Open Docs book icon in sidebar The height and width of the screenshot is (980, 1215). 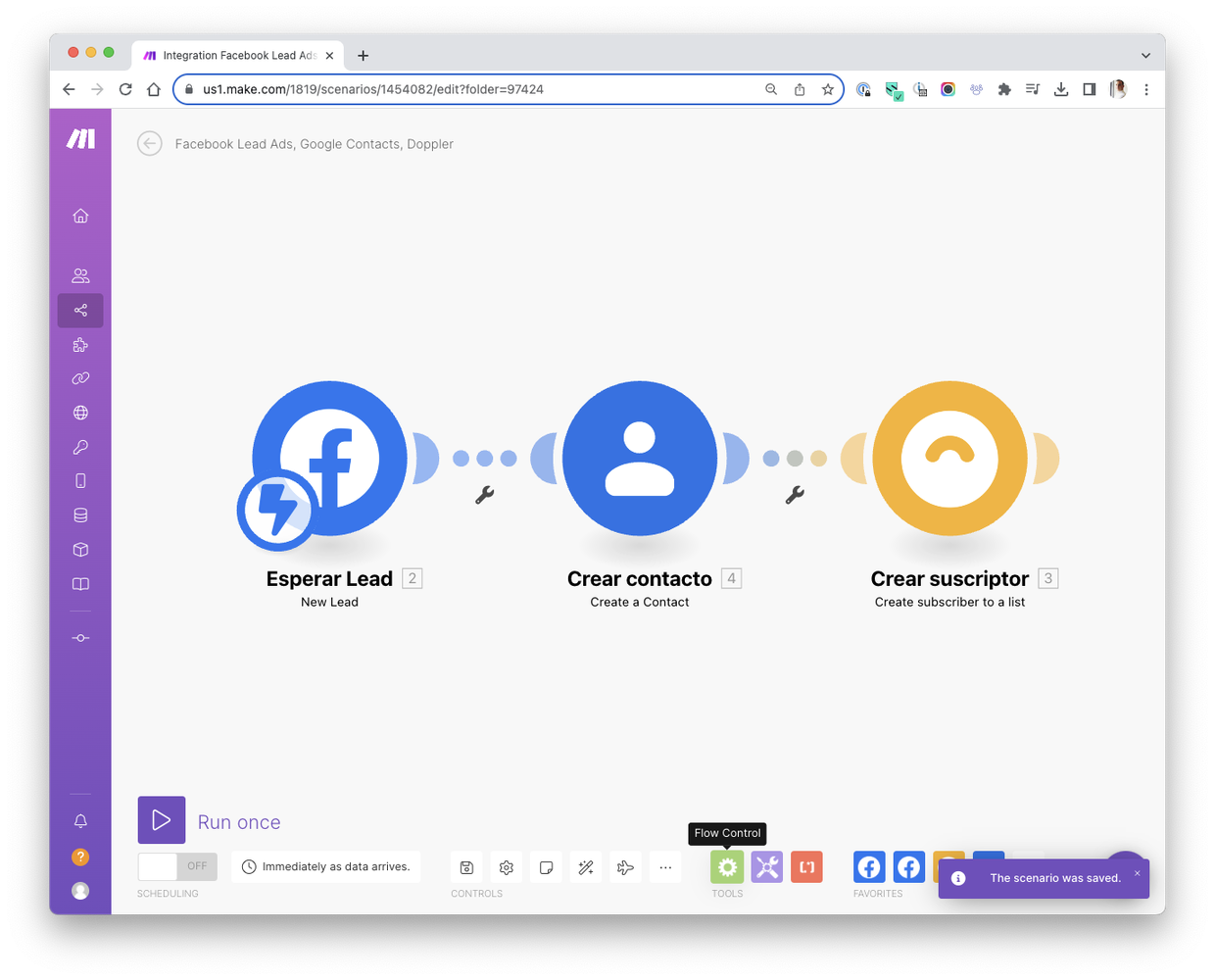80,584
